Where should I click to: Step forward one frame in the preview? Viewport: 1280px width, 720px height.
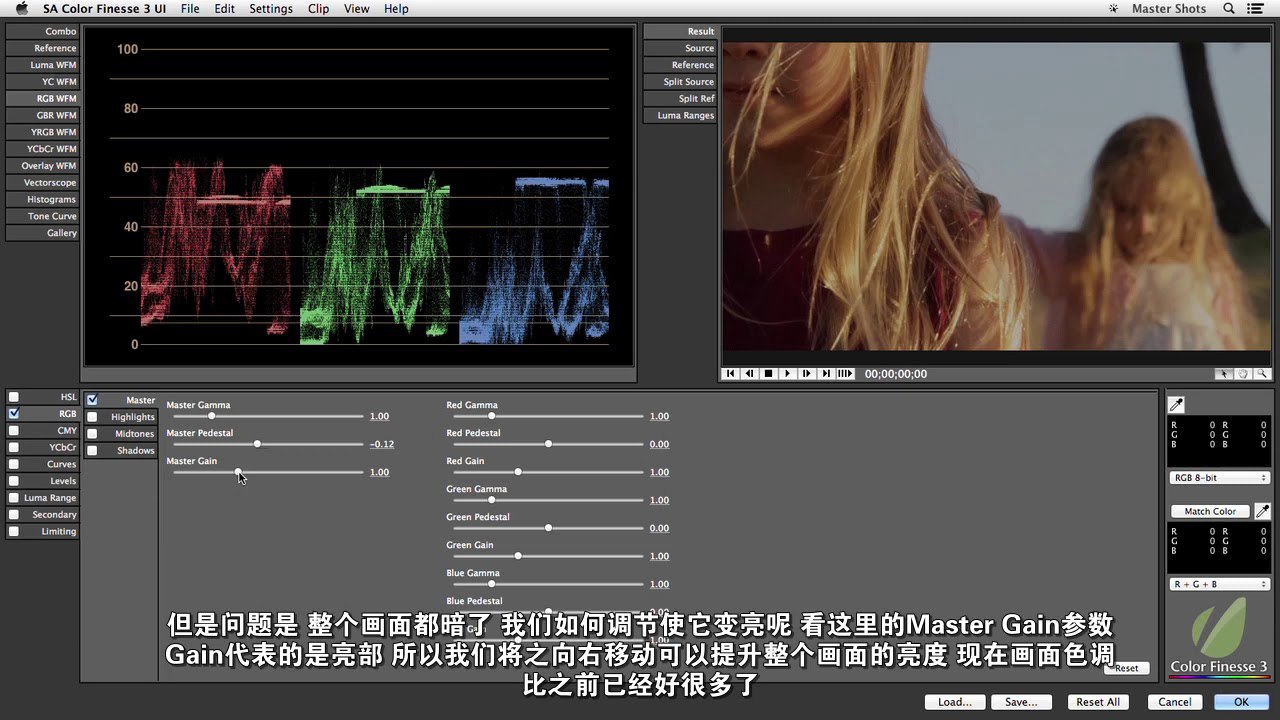807,374
